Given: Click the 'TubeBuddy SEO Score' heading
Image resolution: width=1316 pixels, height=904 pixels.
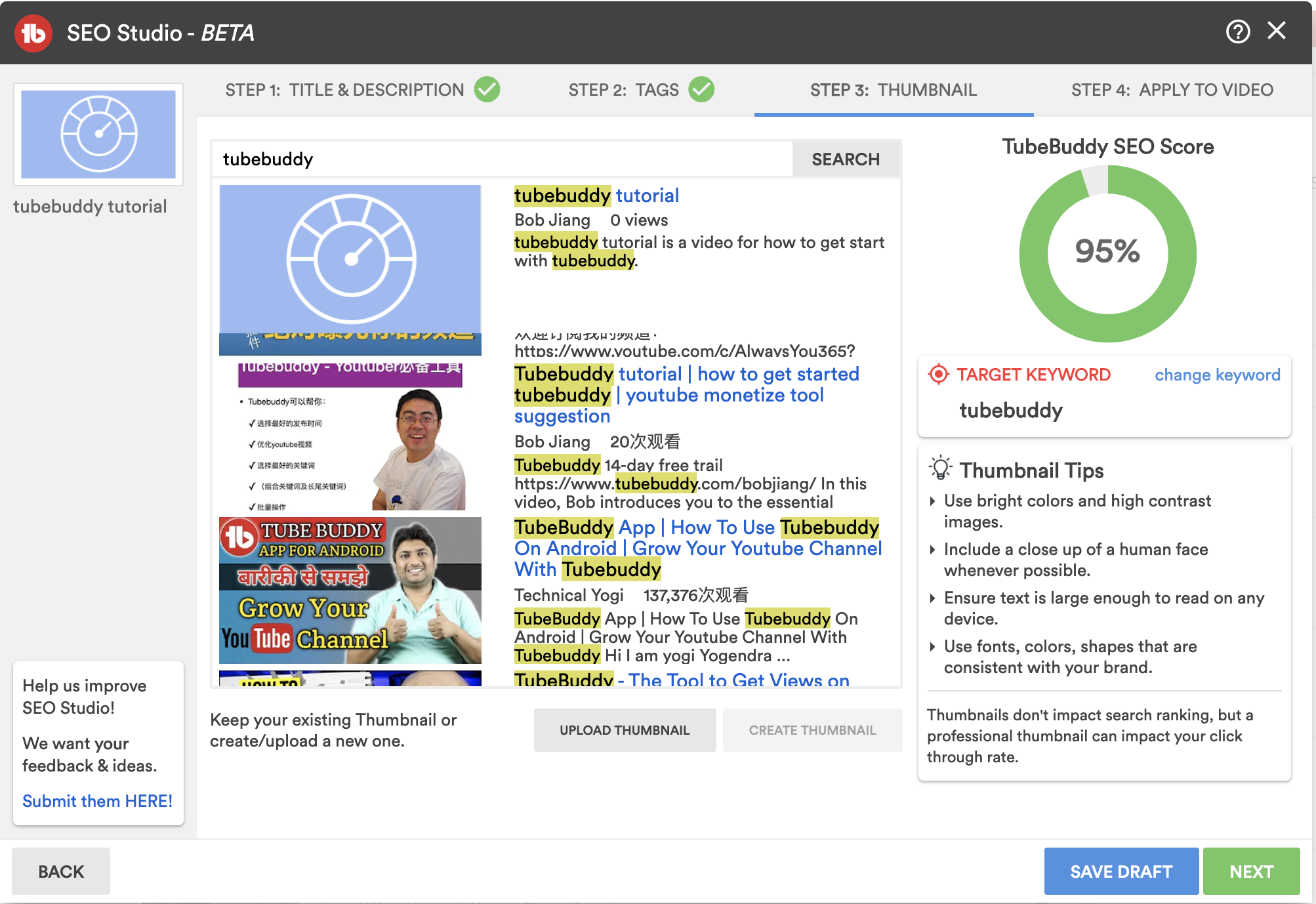Looking at the screenshot, I should click(1107, 146).
